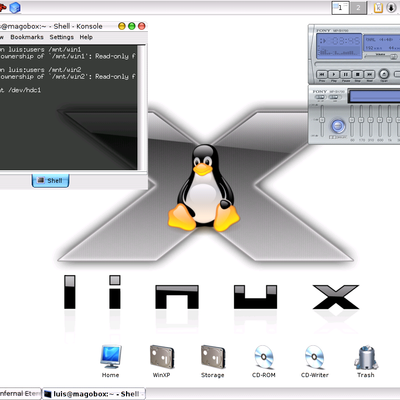Switch to virtual desktop 1
The image size is (400, 400).
coord(340,8)
